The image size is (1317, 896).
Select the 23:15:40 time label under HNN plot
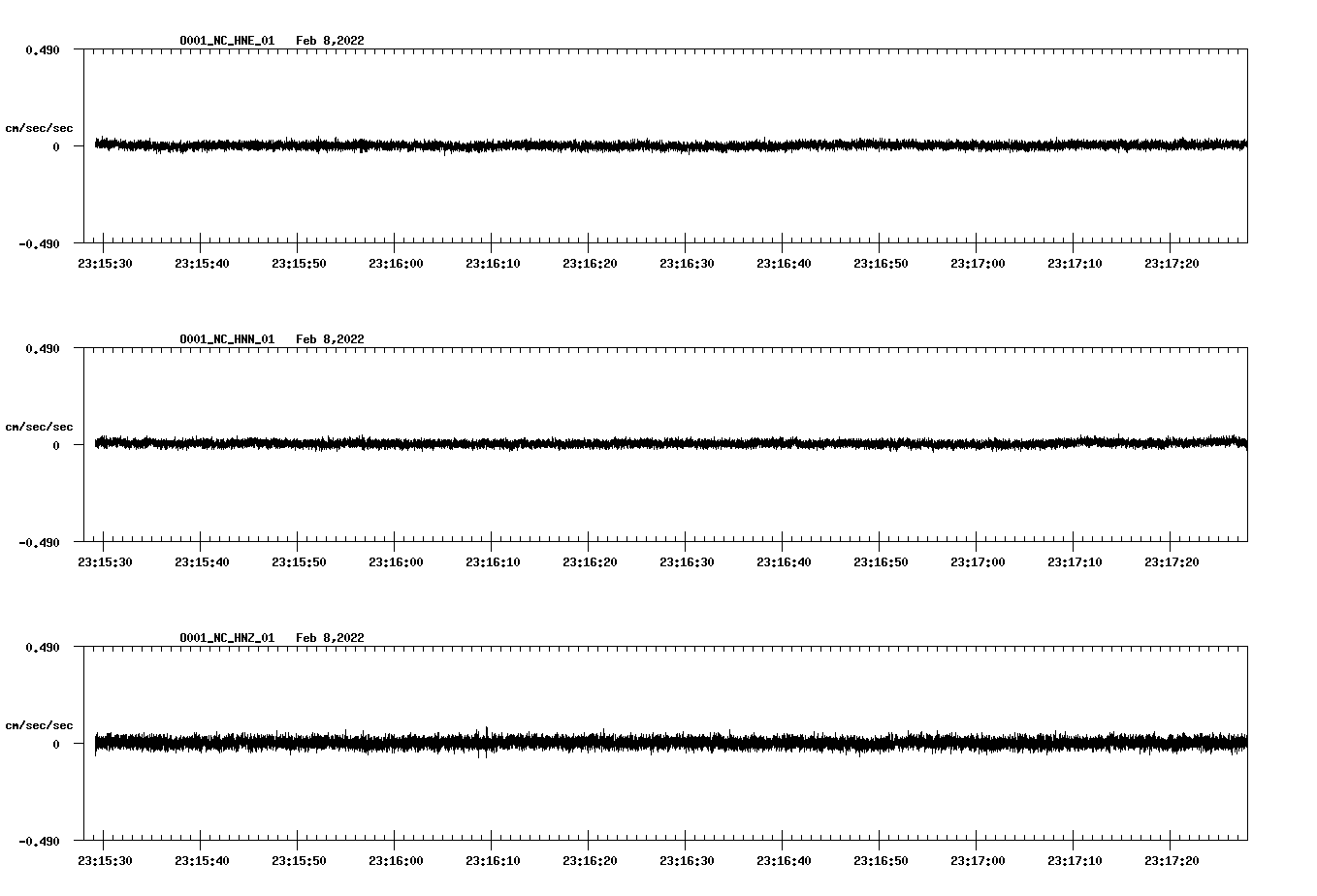pyautogui.click(x=202, y=562)
